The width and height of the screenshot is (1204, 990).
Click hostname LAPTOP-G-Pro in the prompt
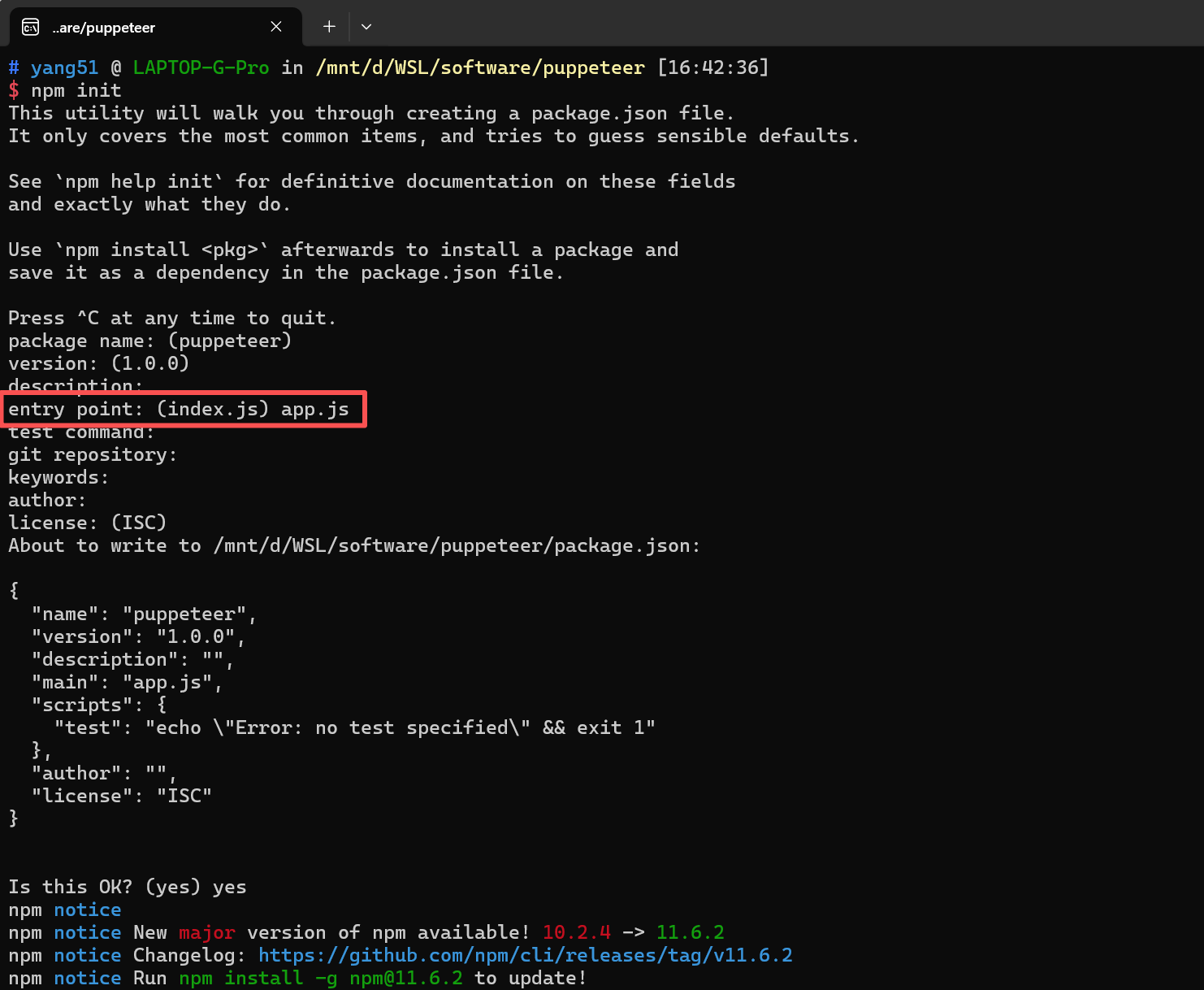pos(201,67)
